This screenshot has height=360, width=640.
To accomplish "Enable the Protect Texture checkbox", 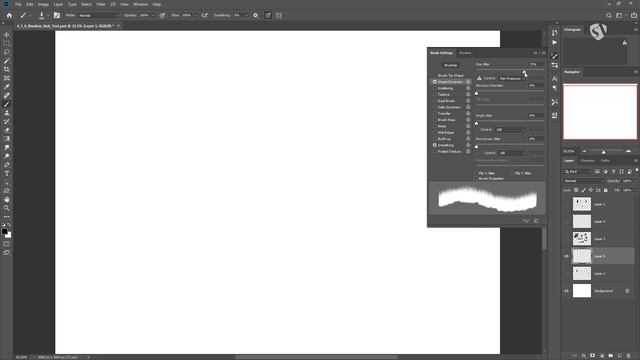I will [435, 151].
